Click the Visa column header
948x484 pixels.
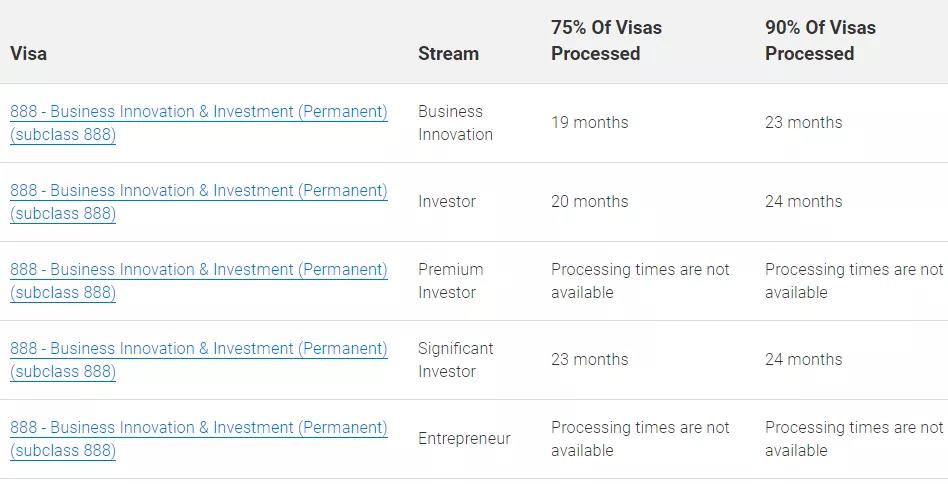(28, 53)
